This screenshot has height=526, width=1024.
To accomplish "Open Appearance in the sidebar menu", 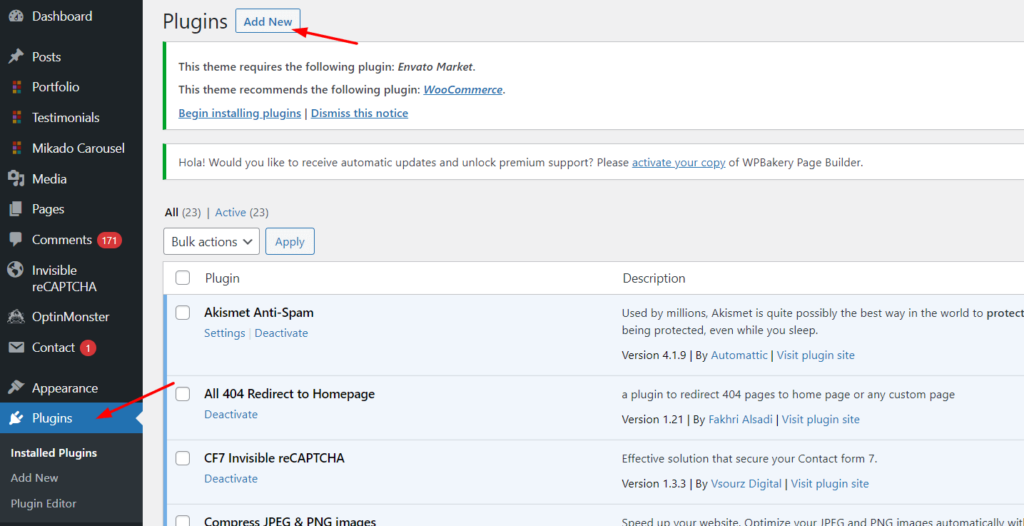I will [65, 388].
